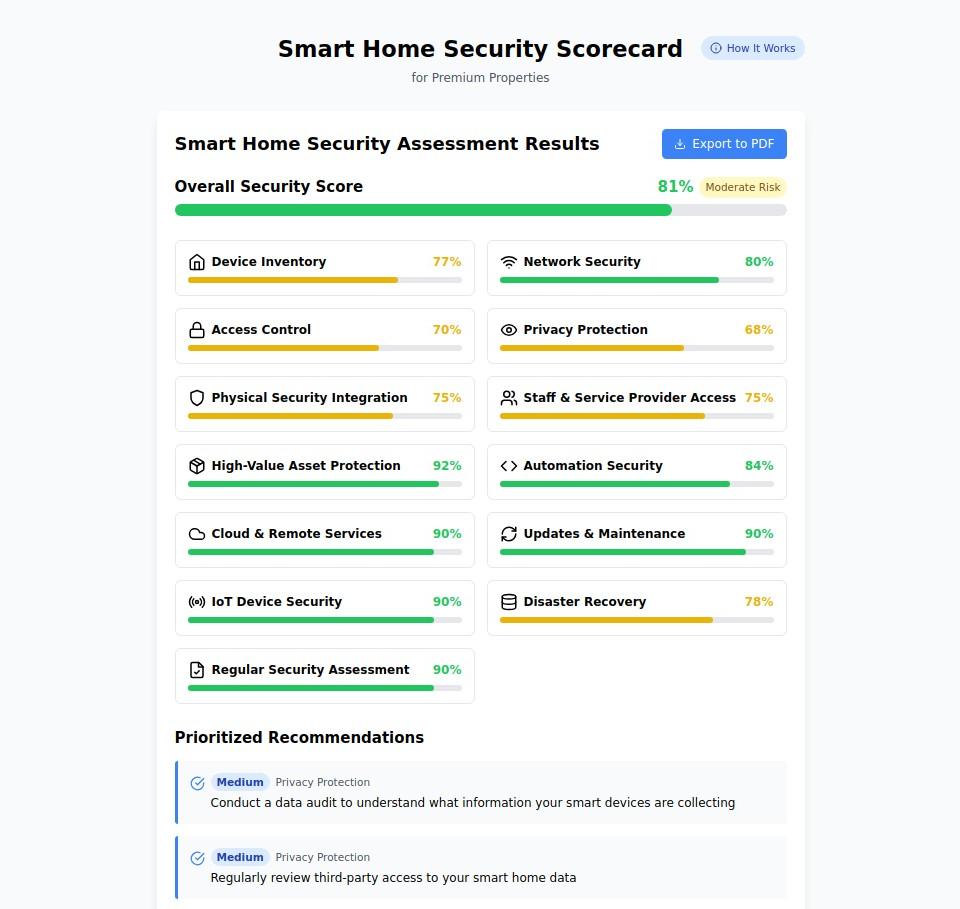This screenshot has height=909, width=960.
Task: Click the house icon beside Device Inventory
Action: tap(197, 262)
